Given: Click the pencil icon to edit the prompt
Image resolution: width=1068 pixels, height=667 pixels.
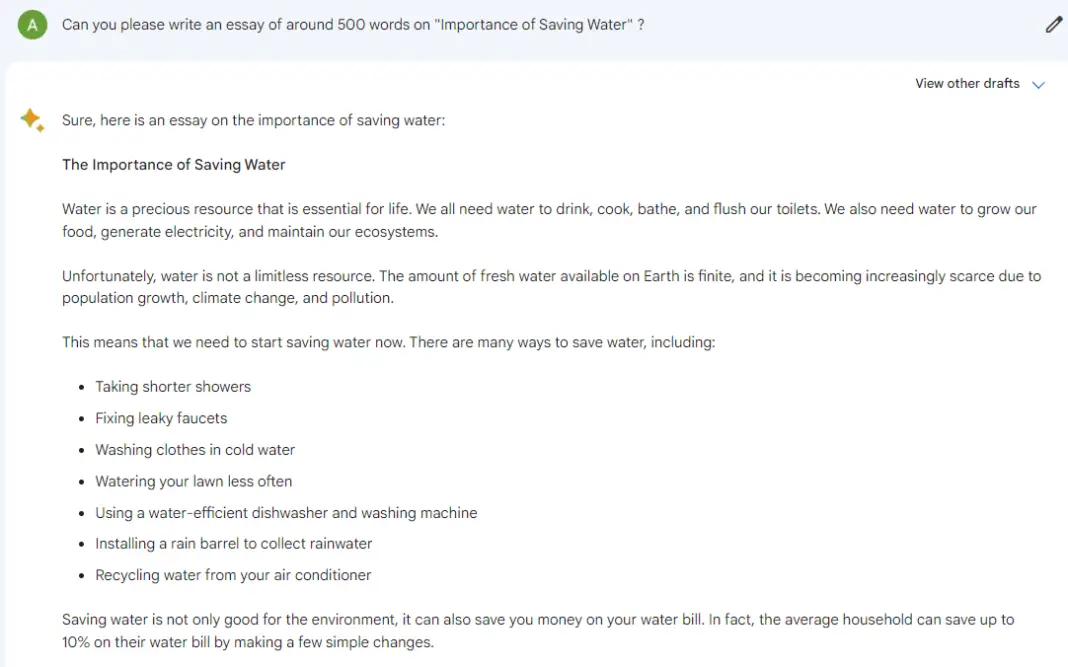Looking at the screenshot, I should pyautogui.click(x=1053, y=24).
